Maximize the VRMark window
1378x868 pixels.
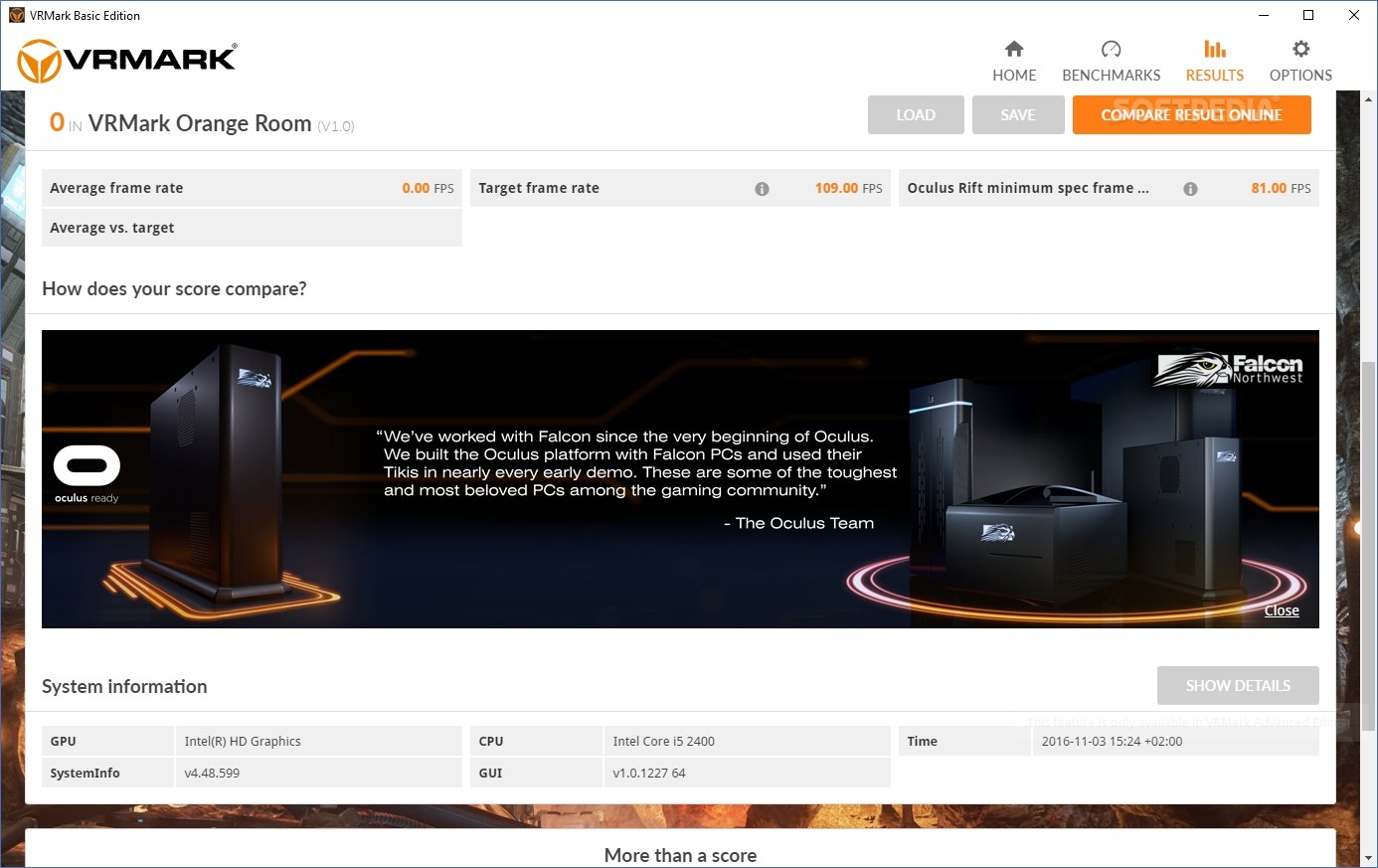1308,15
